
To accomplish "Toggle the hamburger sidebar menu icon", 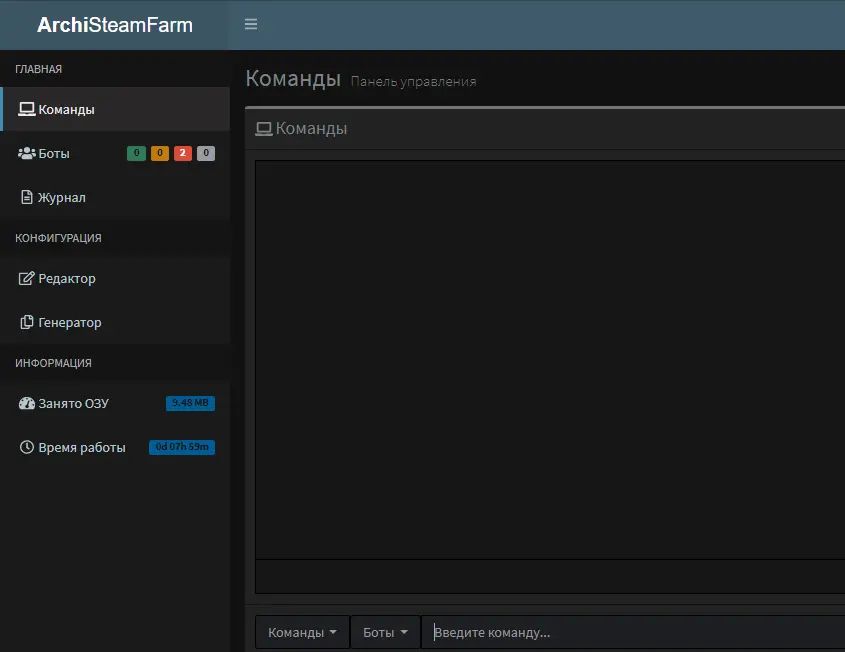I will click(x=251, y=24).
